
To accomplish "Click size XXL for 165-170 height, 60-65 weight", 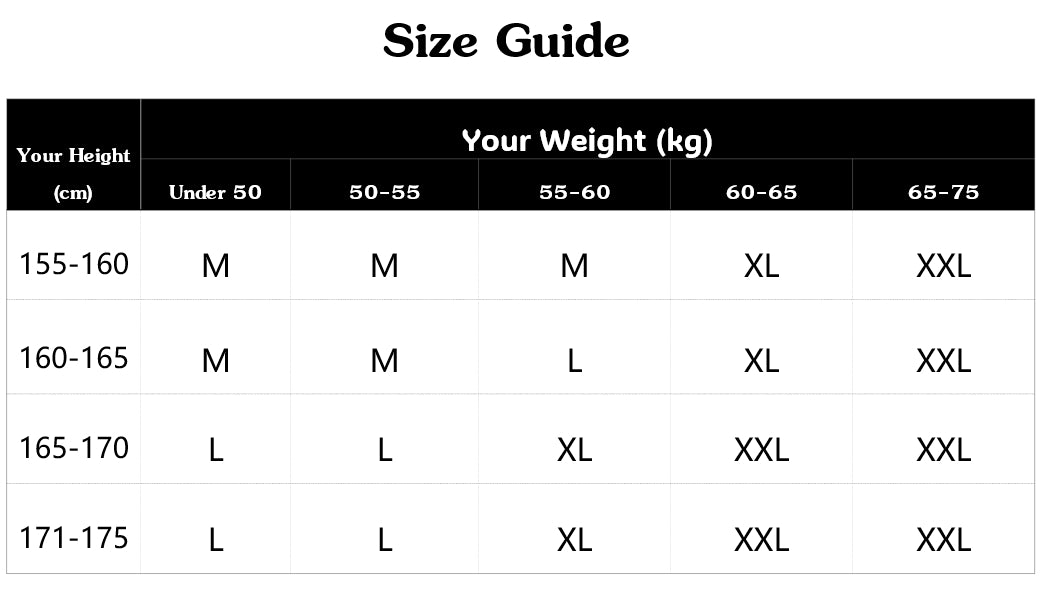I will tap(761, 450).
